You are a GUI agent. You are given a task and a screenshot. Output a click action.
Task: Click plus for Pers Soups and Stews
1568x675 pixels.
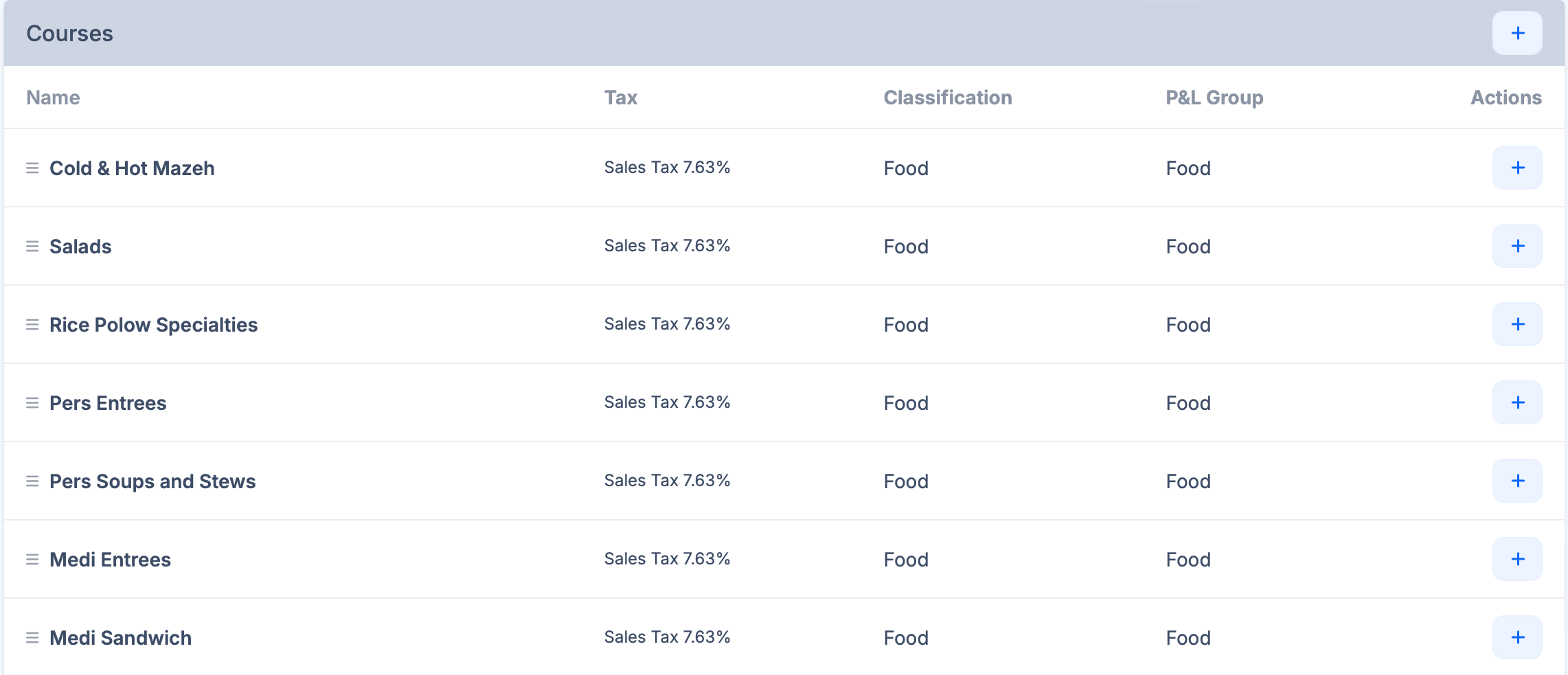pos(1517,481)
